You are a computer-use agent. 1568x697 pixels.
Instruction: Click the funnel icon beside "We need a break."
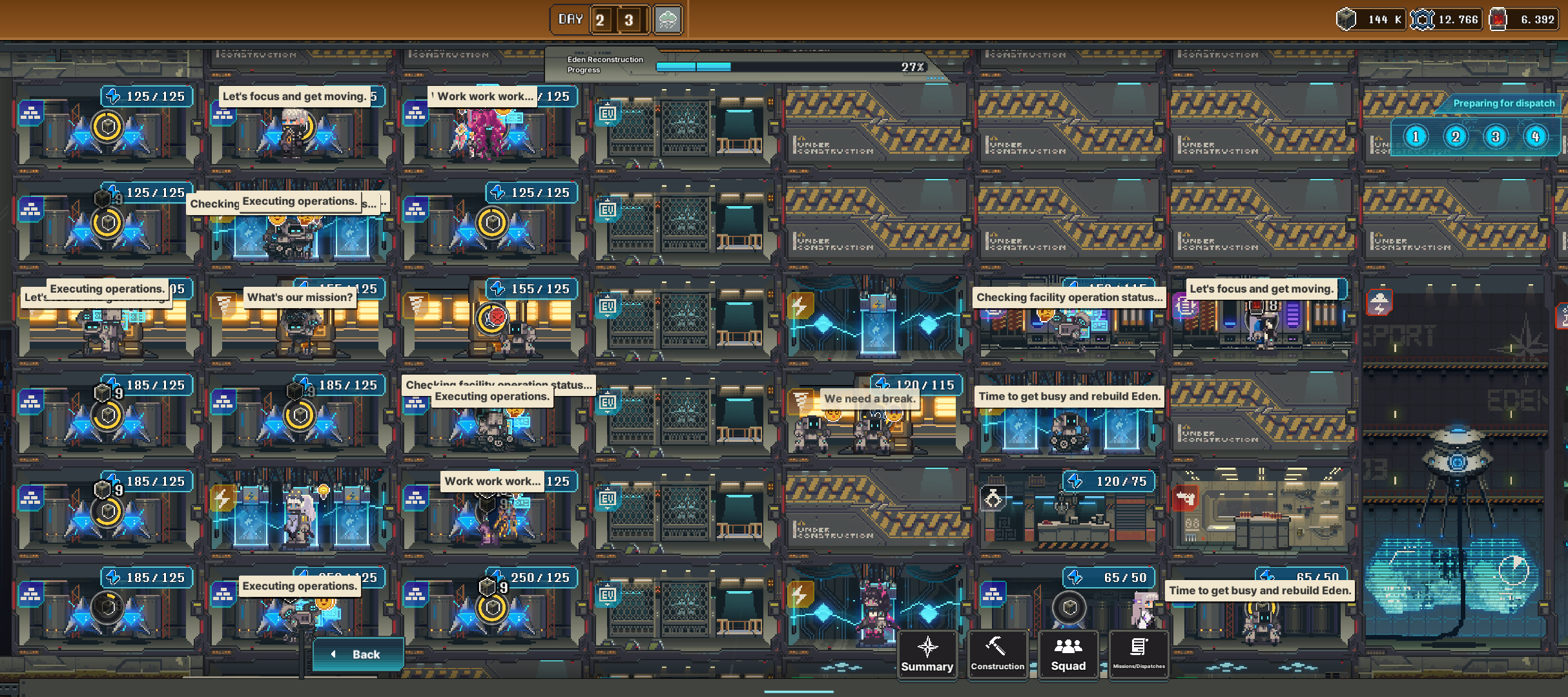801,401
